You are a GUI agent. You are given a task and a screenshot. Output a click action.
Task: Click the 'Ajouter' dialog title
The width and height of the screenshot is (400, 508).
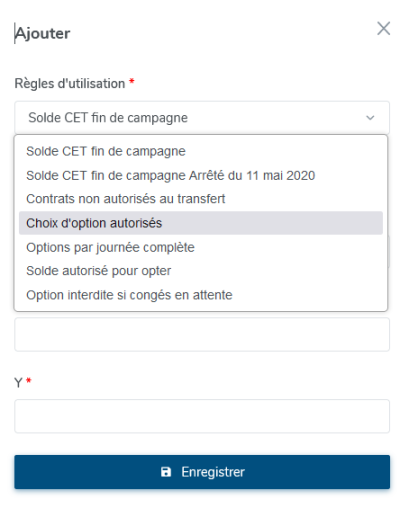(42, 33)
